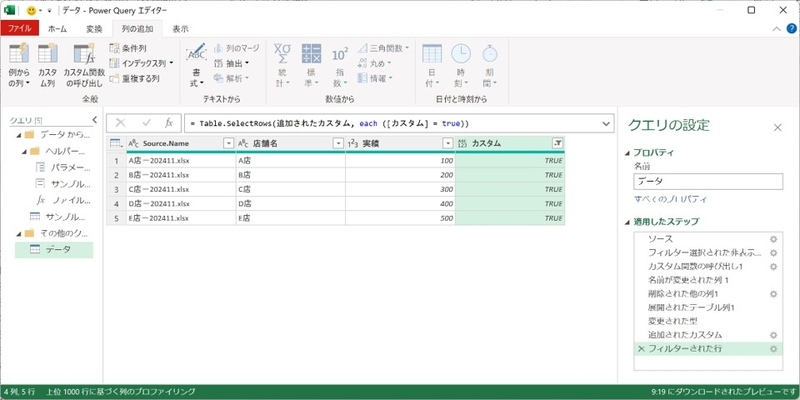Open settings gear for ソース step

click(x=773, y=239)
